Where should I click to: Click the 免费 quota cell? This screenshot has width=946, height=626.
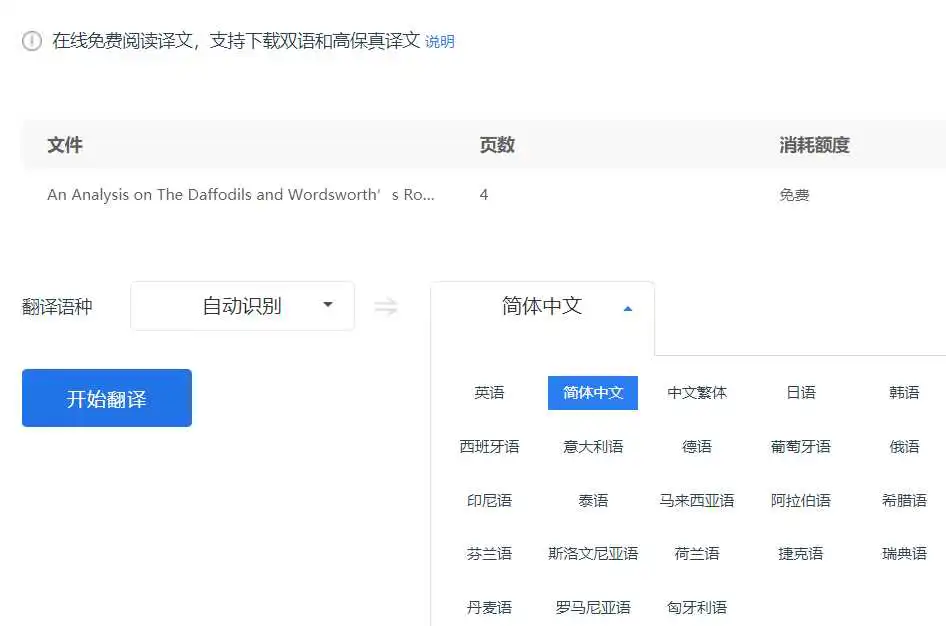pyautogui.click(x=794, y=195)
